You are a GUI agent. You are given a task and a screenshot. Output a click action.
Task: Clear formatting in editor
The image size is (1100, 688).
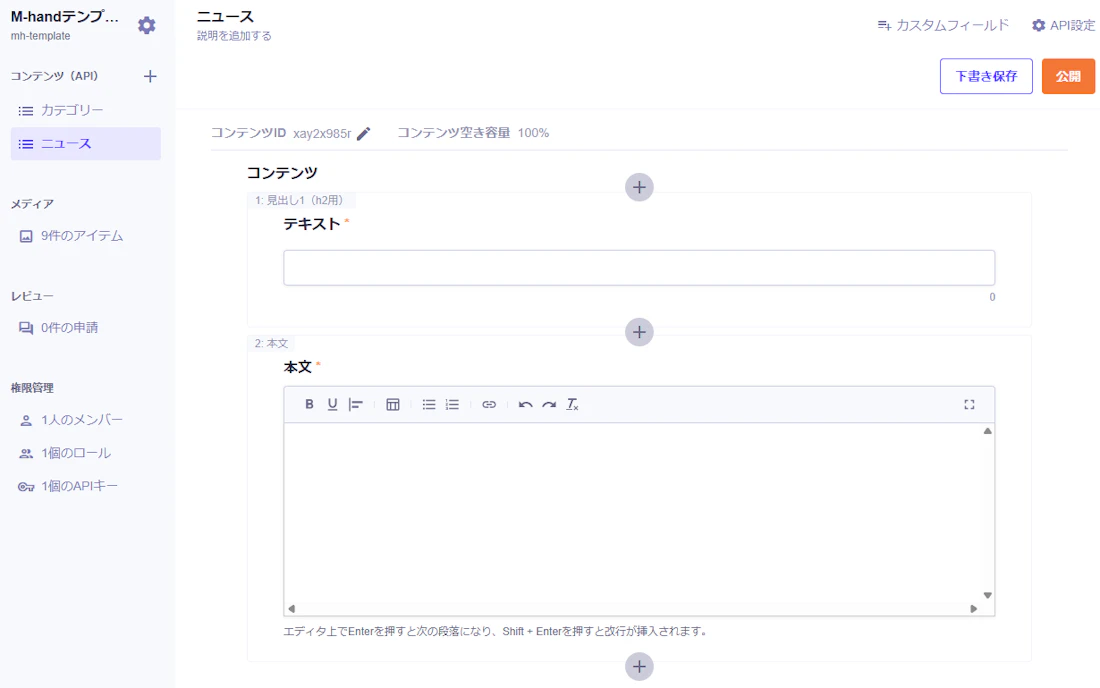[572, 404]
